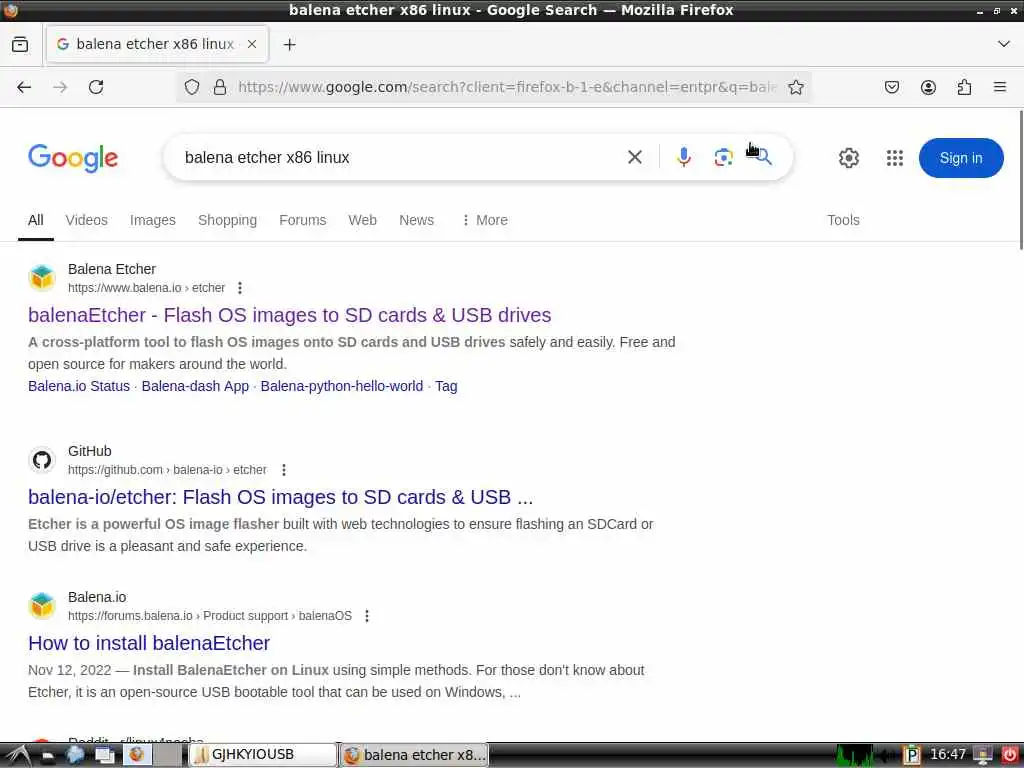
Task: Click the Sign in button
Action: click(961, 158)
